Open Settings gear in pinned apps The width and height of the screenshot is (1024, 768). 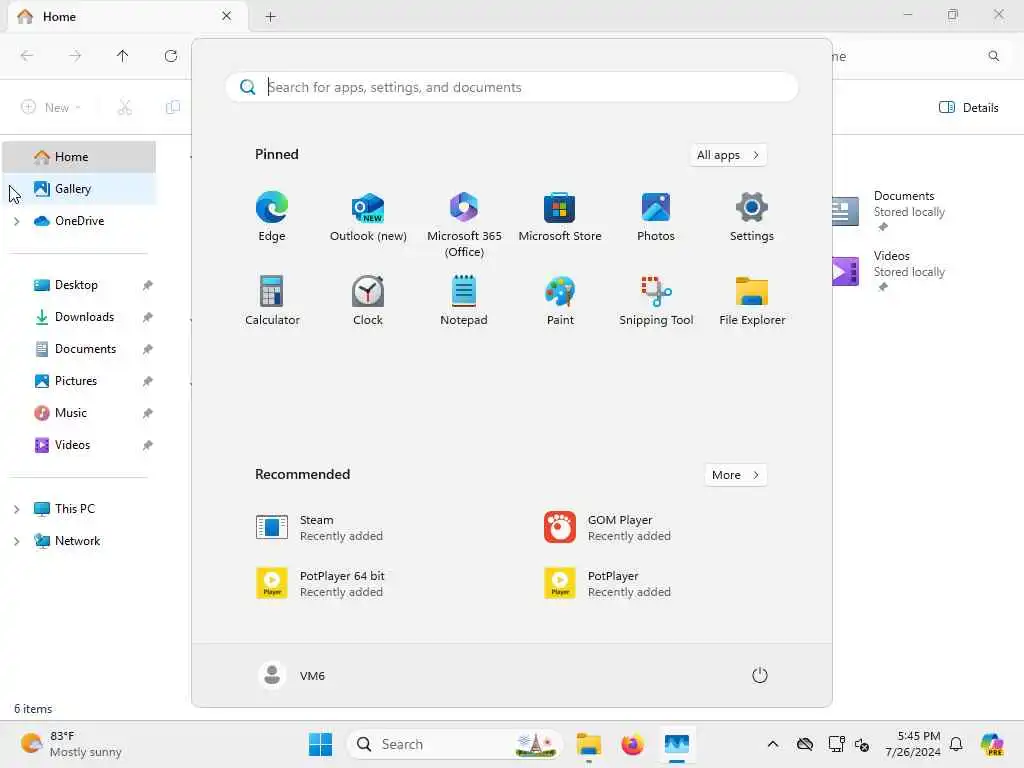pos(752,216)
